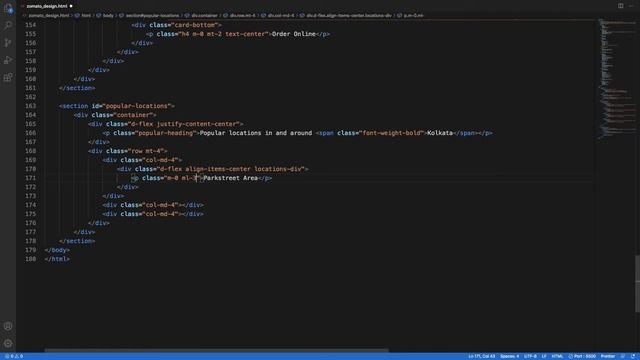
Task: Open the locations-div breadcrumb item
Action: (349, 16)
